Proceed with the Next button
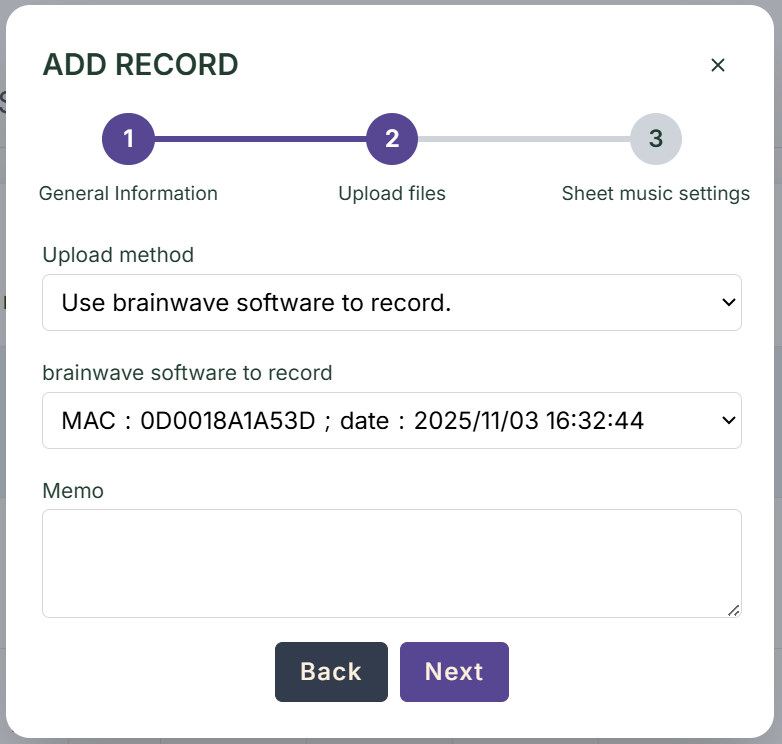The image size is (782, 744). coord(454,672)
